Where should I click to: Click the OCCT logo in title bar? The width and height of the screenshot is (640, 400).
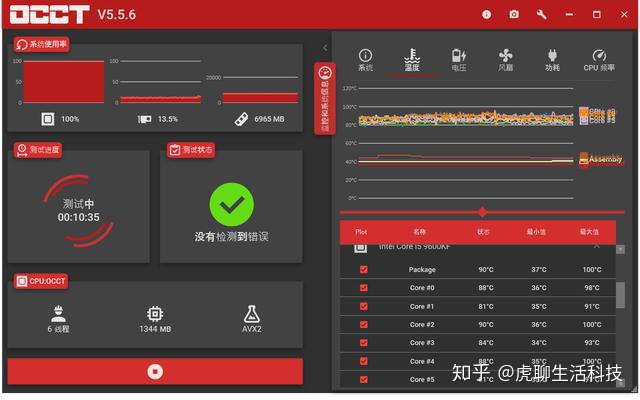pyautogui.click(x=50, y=15)
